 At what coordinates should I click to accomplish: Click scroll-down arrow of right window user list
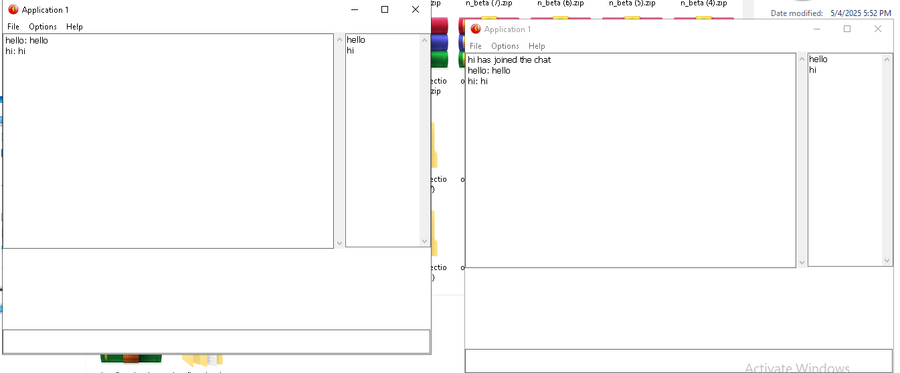point(887,261)
